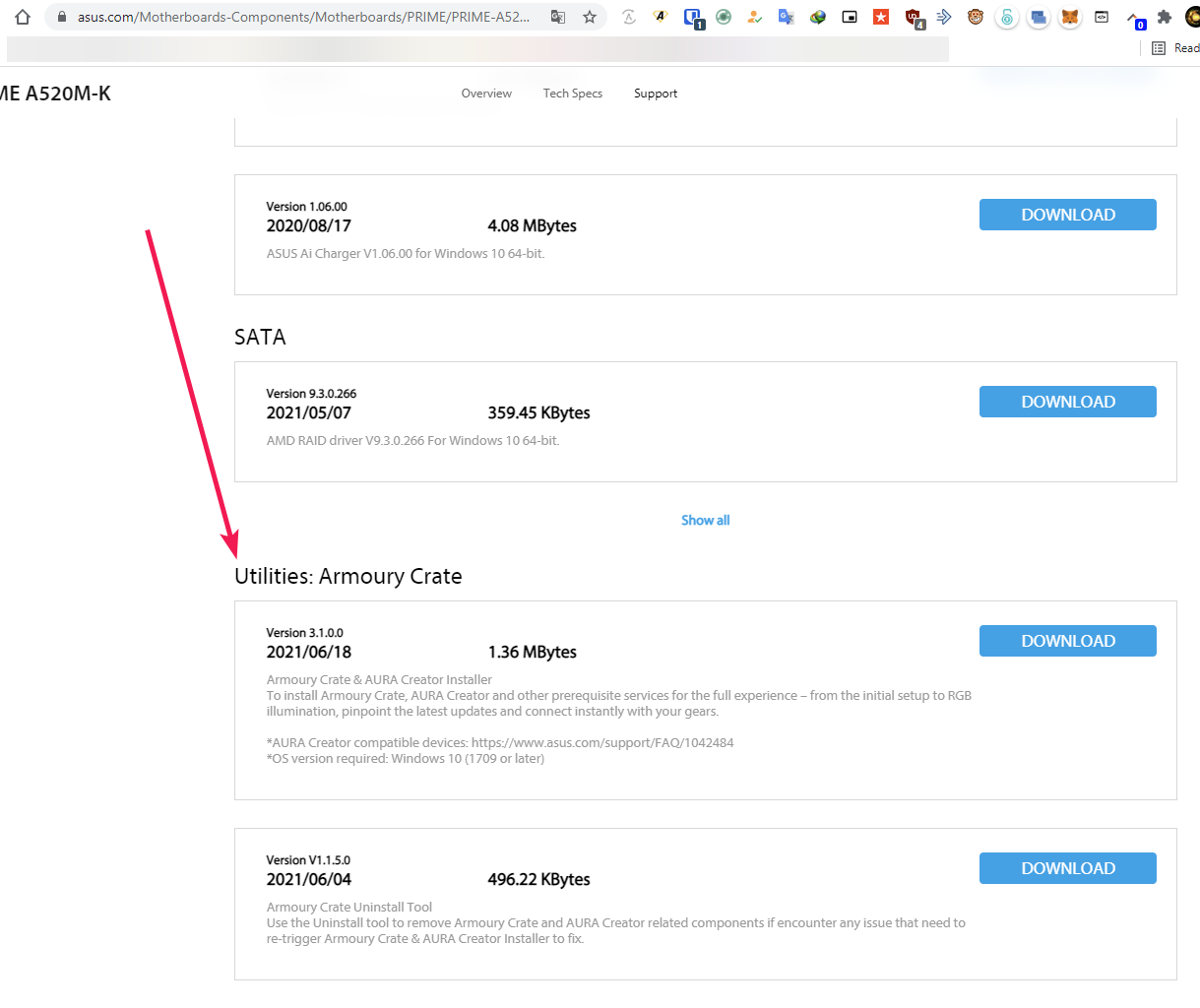Open the Tampermonkey monkey face extension
The image size is (1200, 1008).
pyautogui.click(x=976, y=17)
